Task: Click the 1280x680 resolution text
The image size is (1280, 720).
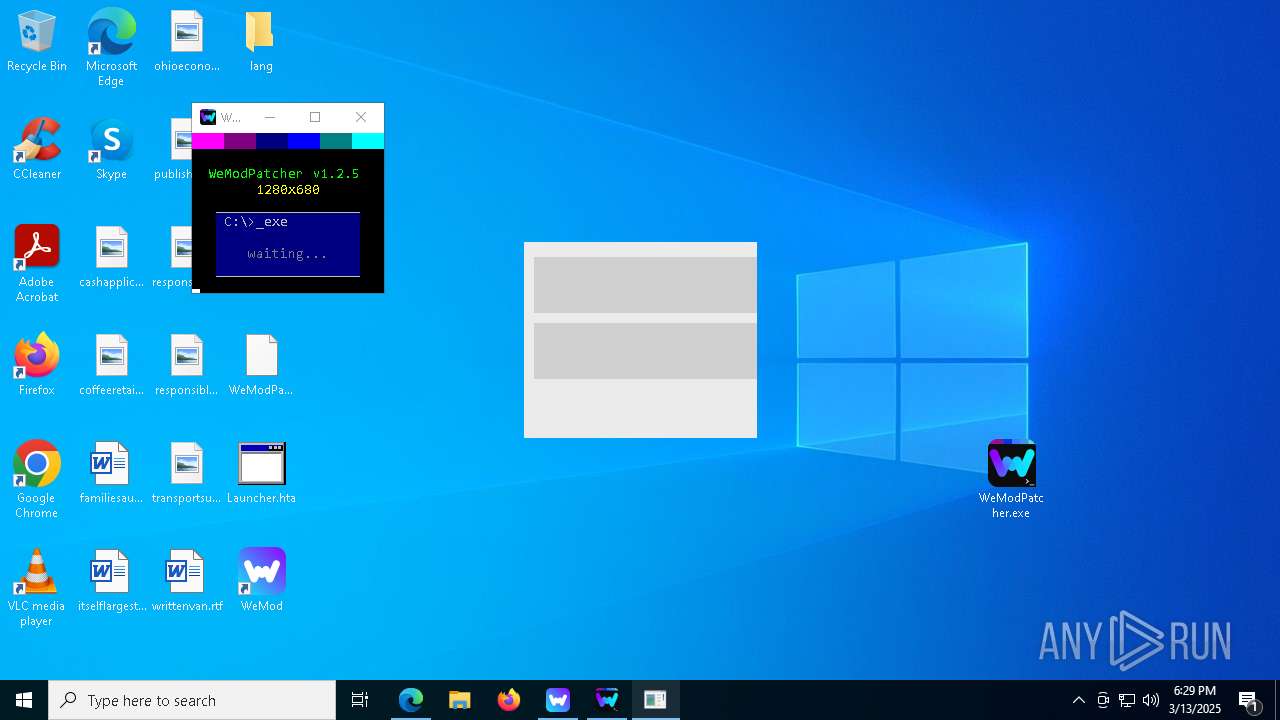Action: click(288, 190)
